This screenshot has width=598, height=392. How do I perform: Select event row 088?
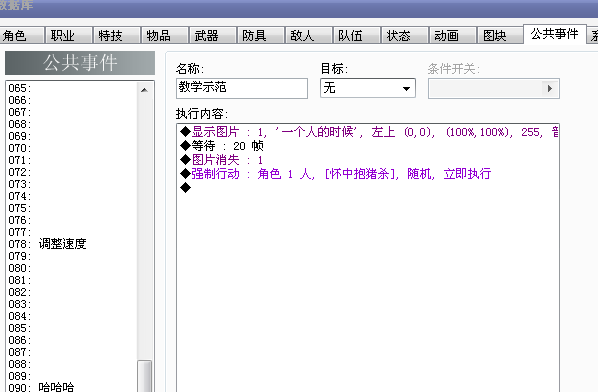(x=72, y=364)
